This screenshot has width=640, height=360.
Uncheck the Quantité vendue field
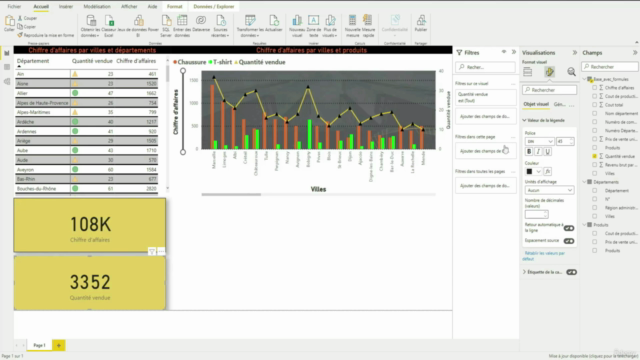[x=594, y=156]
